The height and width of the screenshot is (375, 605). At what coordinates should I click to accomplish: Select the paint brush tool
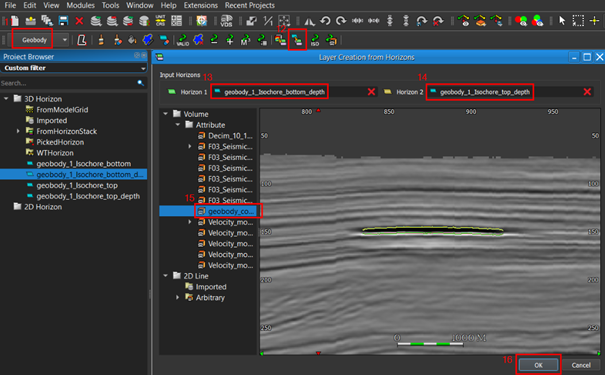pyautogui.click(x=101, y=40)
